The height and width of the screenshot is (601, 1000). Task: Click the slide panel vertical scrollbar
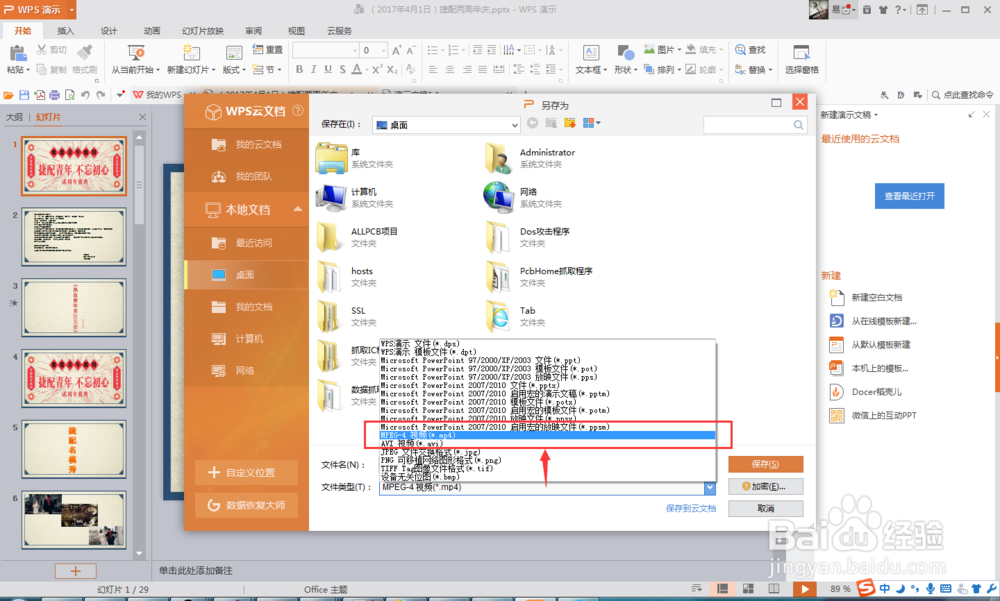point(139,345)
